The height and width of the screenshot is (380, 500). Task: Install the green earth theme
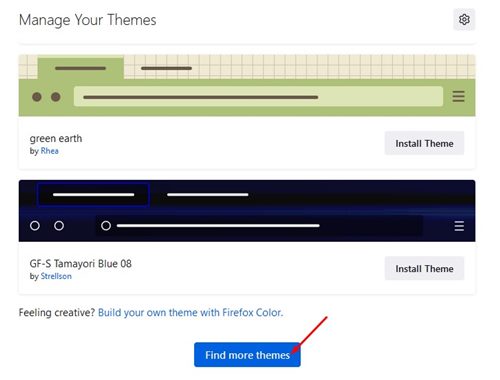pyautogui.click(x=424, y=143)
